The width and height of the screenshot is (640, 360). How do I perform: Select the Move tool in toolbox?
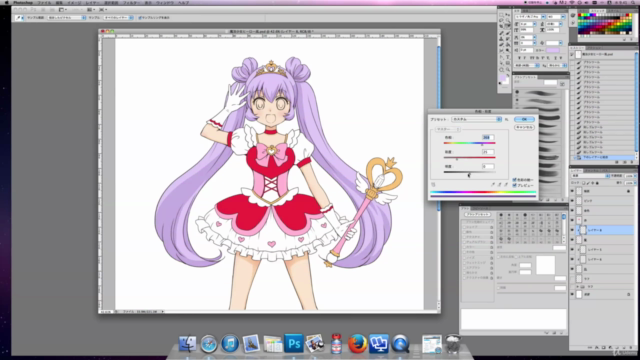coord(507,15)
